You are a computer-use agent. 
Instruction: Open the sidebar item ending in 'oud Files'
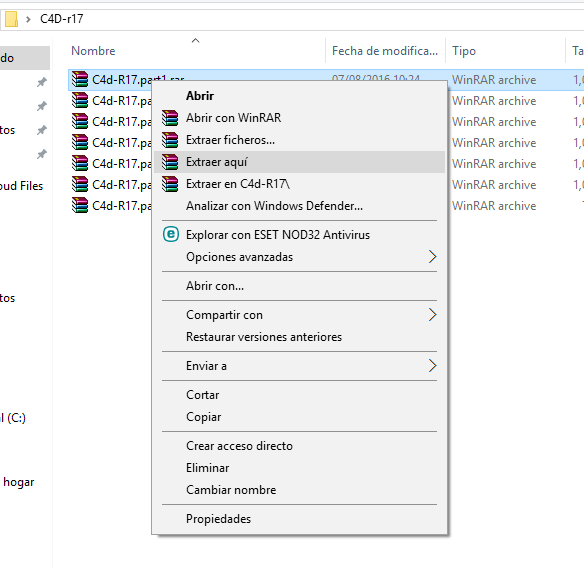click(x=22, y=185)
